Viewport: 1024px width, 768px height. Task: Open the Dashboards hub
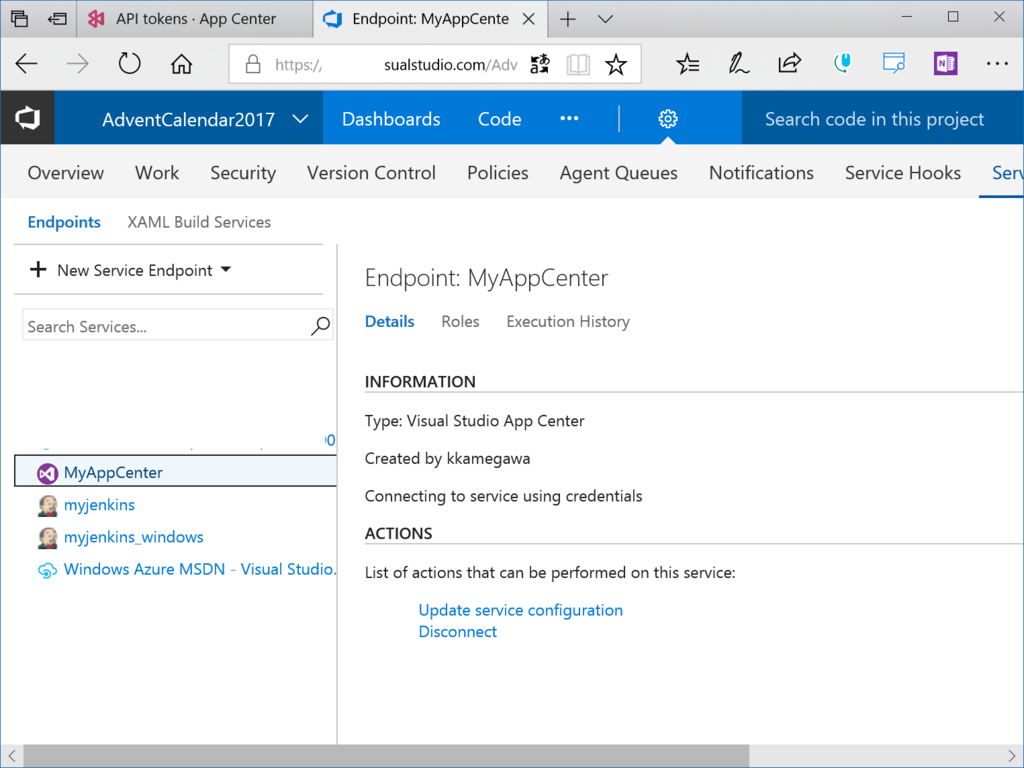pos(391,119)
